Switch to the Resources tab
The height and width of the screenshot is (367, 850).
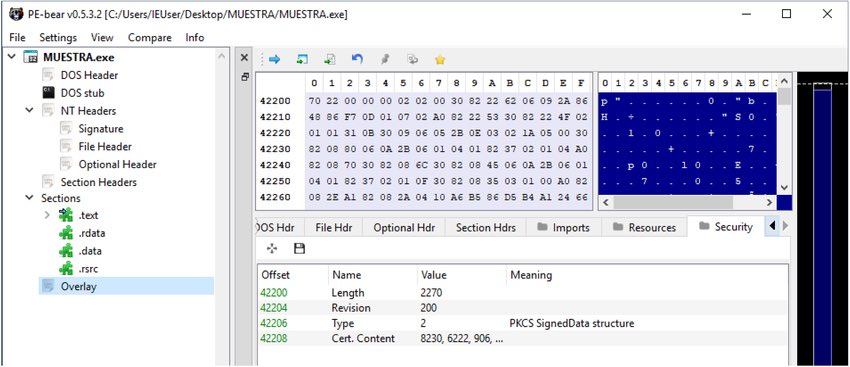(645, 228)
